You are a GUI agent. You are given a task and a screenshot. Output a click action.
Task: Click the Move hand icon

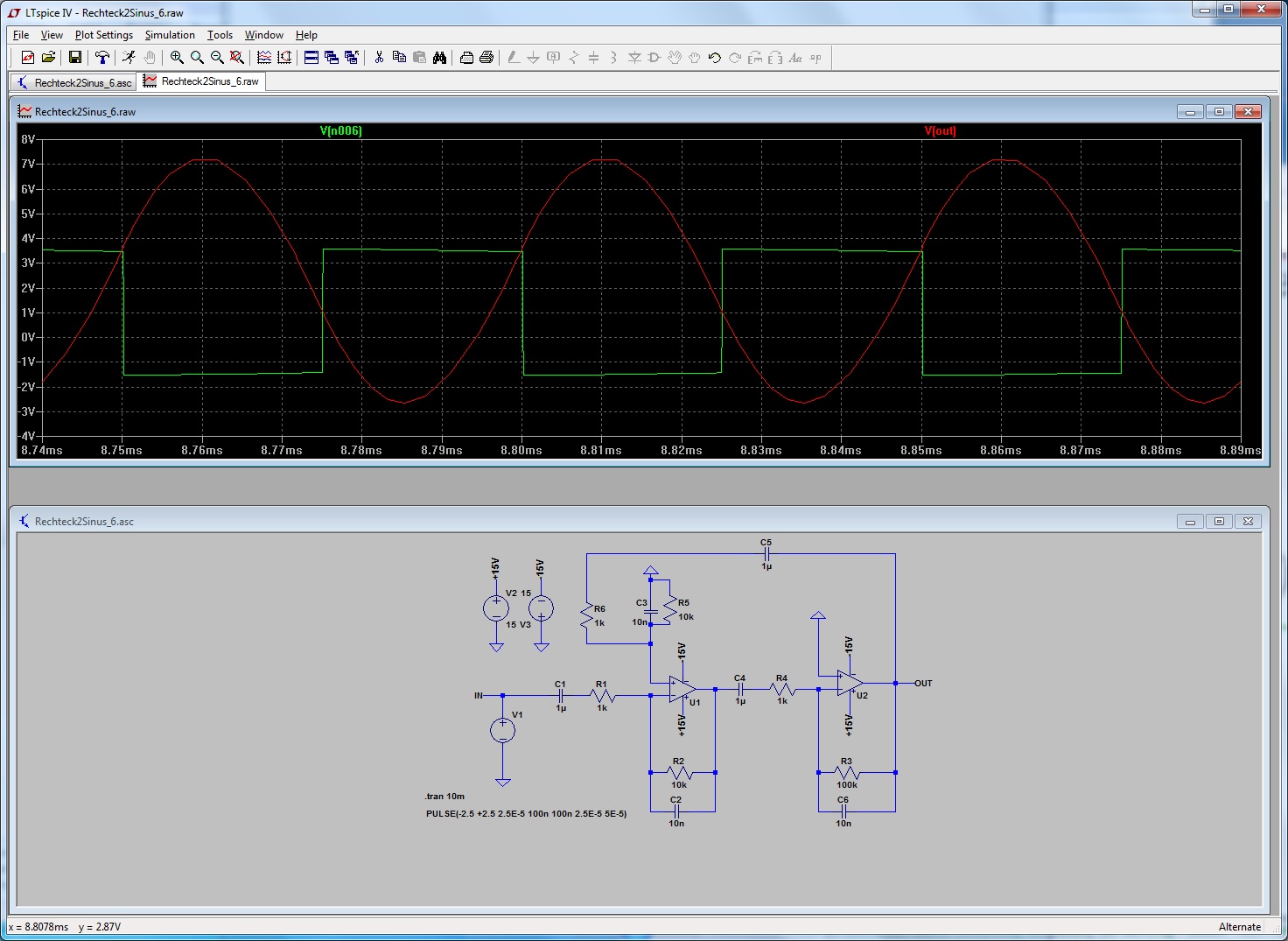pos(675,58)
